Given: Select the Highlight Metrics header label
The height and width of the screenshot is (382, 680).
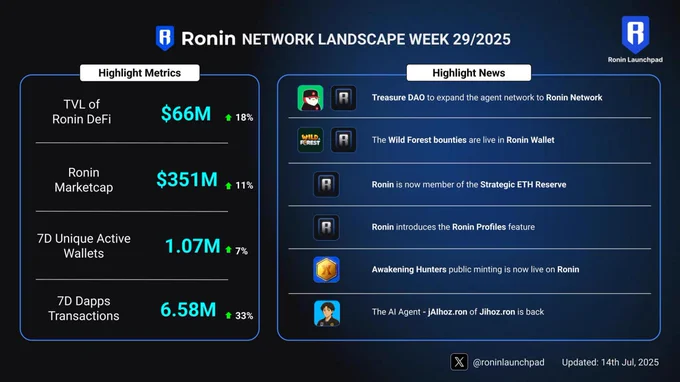Looking at the screenshot, I should tap(140, 73).
